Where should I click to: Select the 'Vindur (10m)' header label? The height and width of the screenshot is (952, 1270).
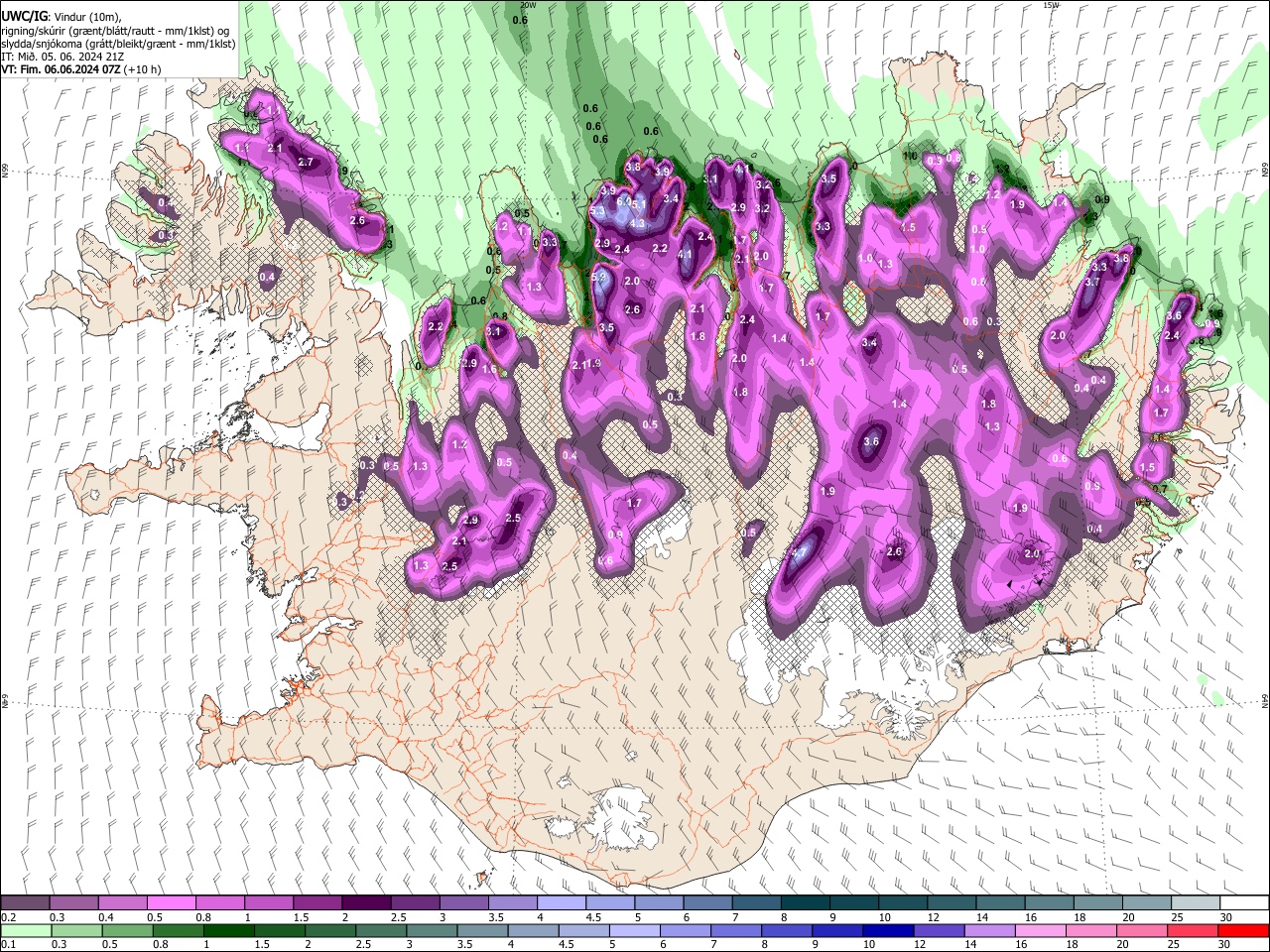pos(85,17)
